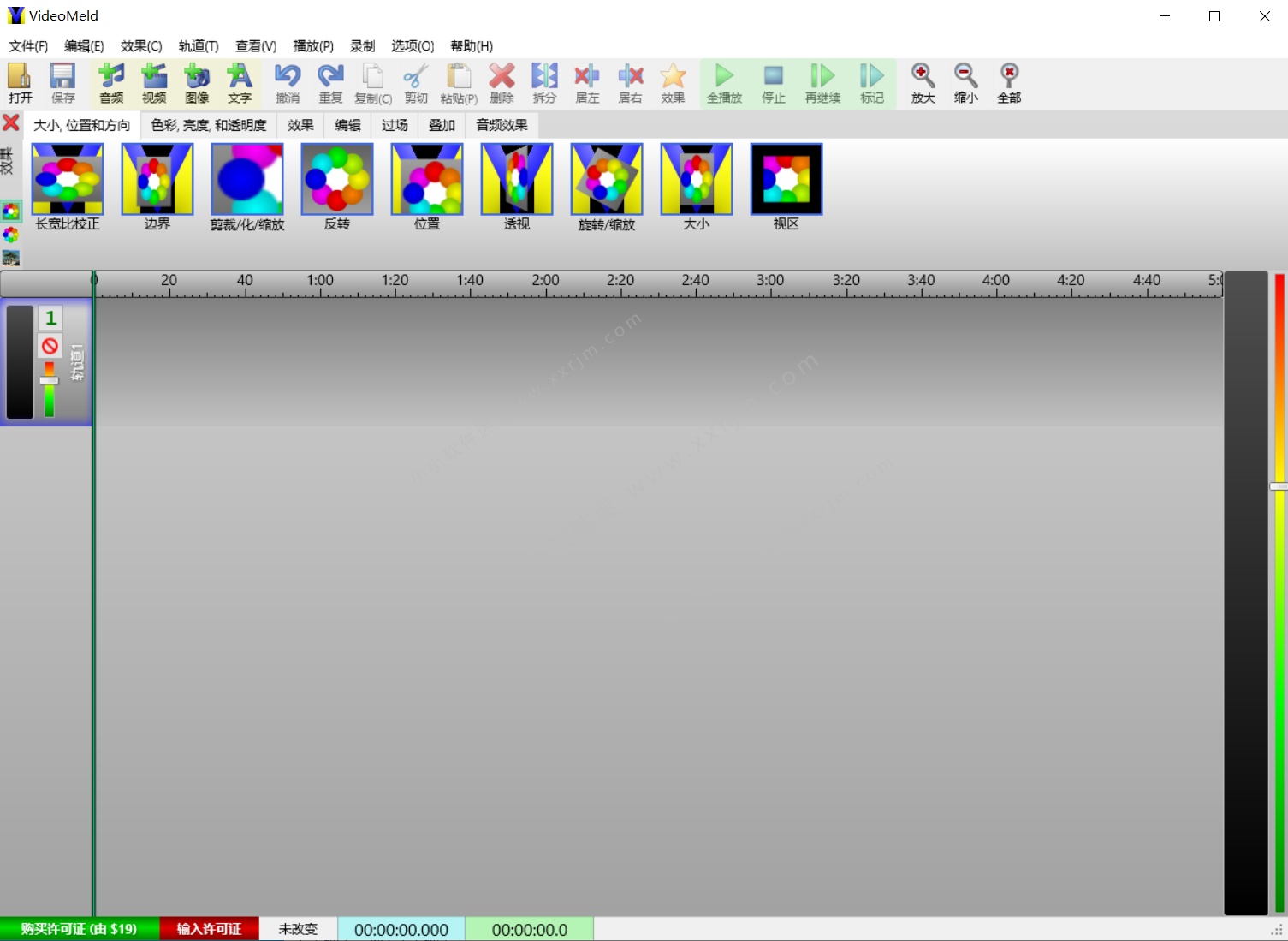Insert text using the 文字 icon
The image size is (1288, 941).
click(240, 83)
